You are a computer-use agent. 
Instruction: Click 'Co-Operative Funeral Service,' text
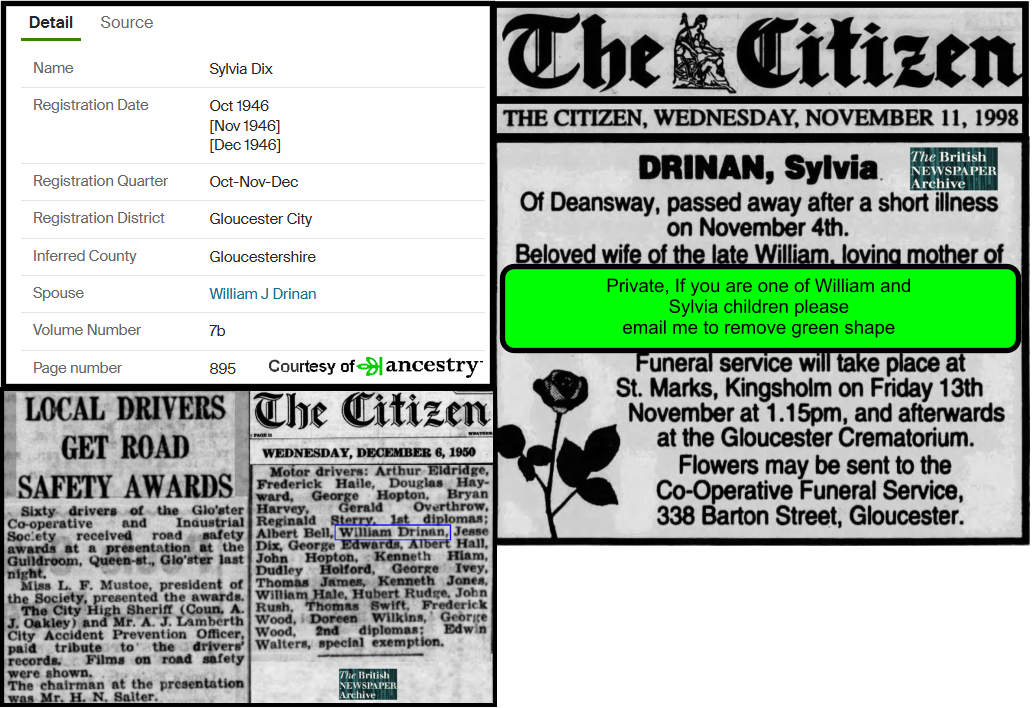(809, 491)
